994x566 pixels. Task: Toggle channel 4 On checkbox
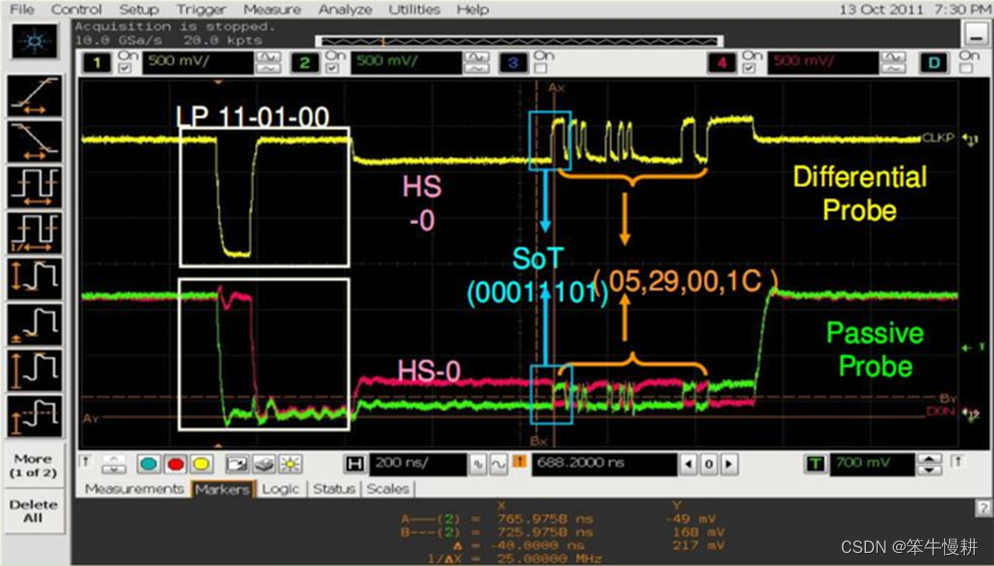(749, 68)
